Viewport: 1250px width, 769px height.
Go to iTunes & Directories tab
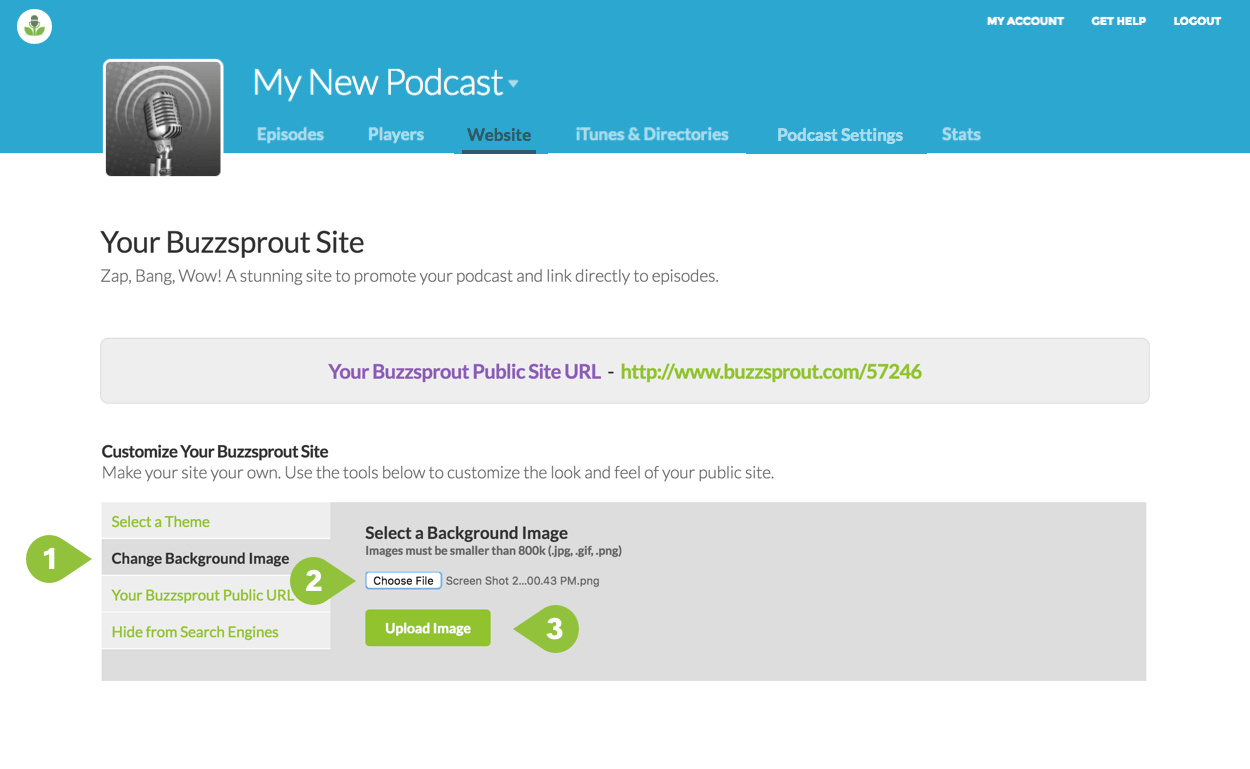(x=652, y=134)
